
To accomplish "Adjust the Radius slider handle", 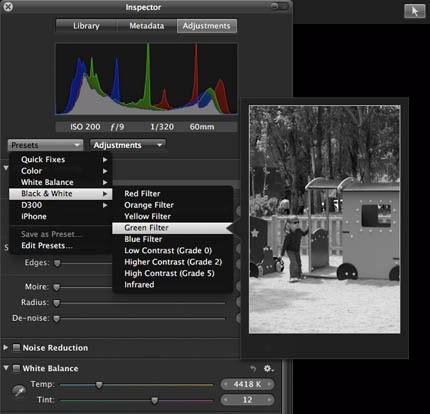I will [x=57, y=303].
